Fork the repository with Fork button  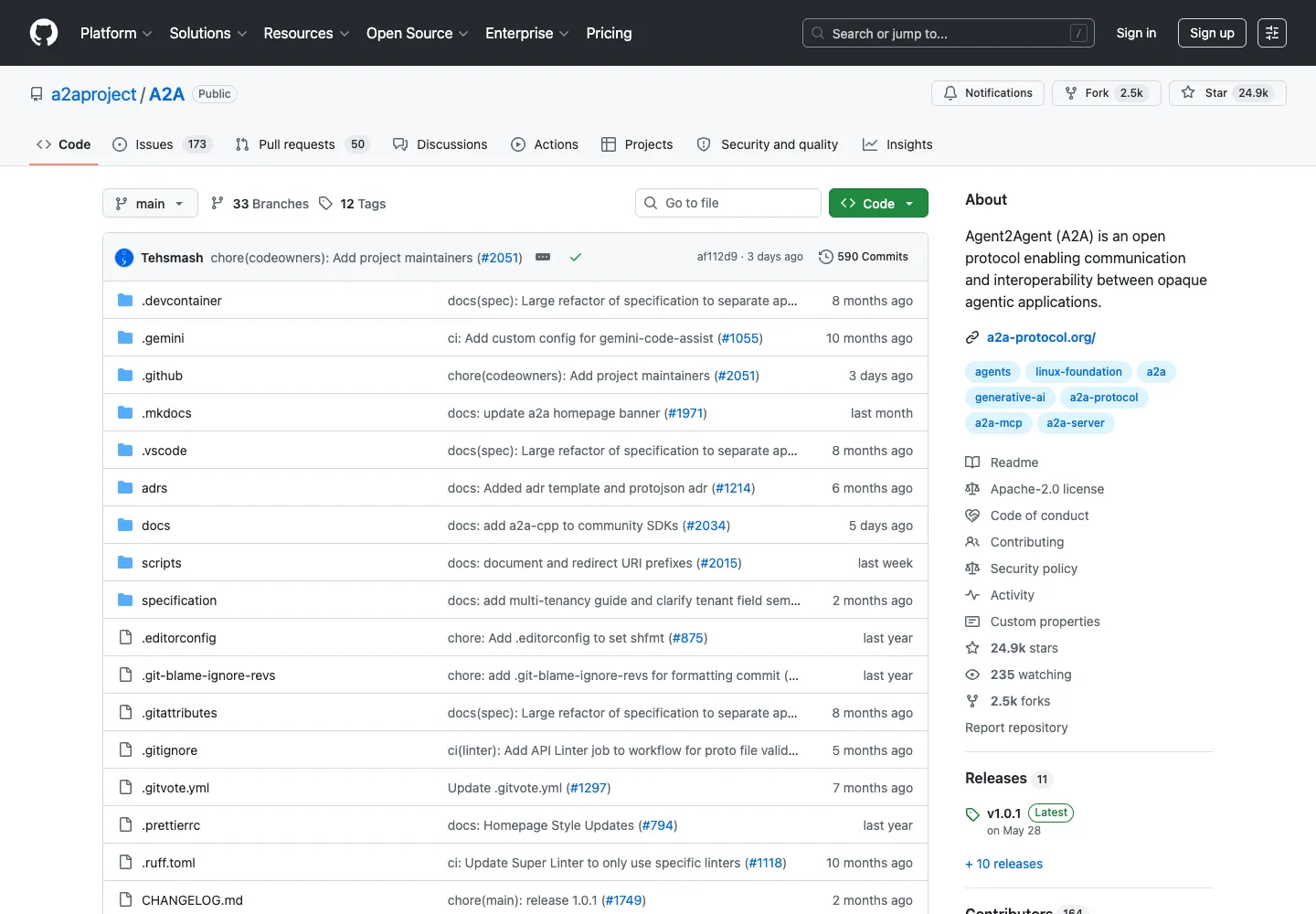point(1107,93)
